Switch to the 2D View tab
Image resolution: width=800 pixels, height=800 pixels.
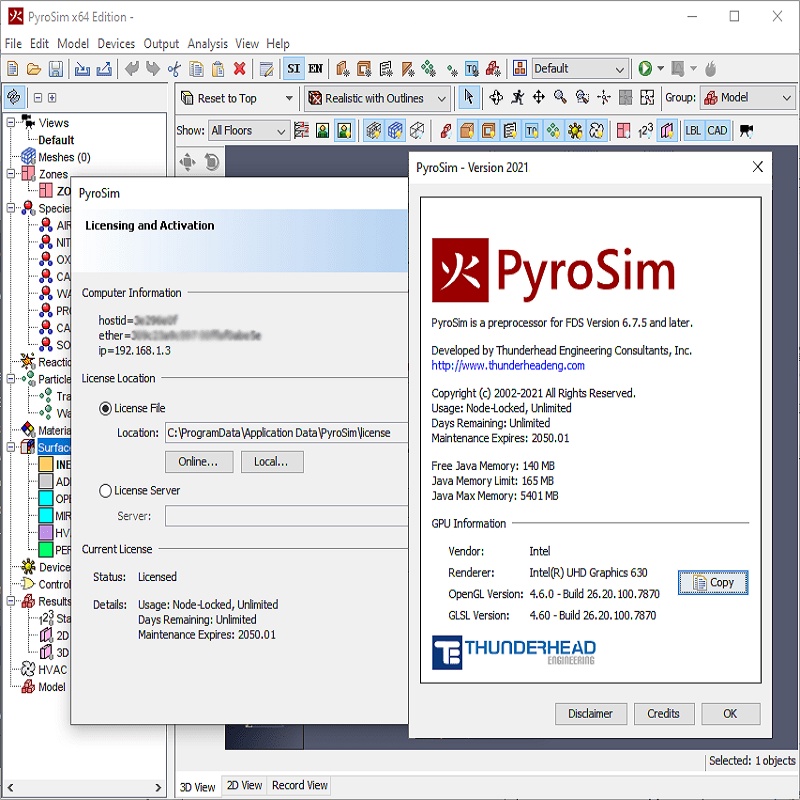tap(244, 786)
